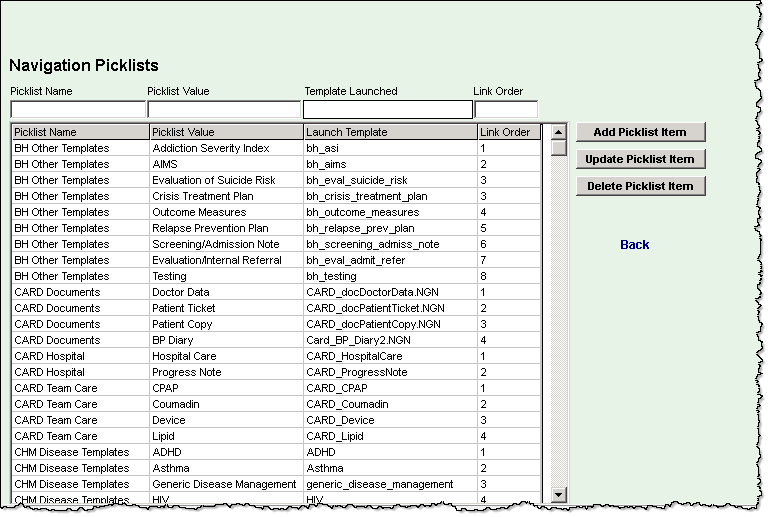The height and width of the screenshot is (517, 769).
Task: Click the bh_relapse_prev_plan cell
Action: tap(390, 228)
